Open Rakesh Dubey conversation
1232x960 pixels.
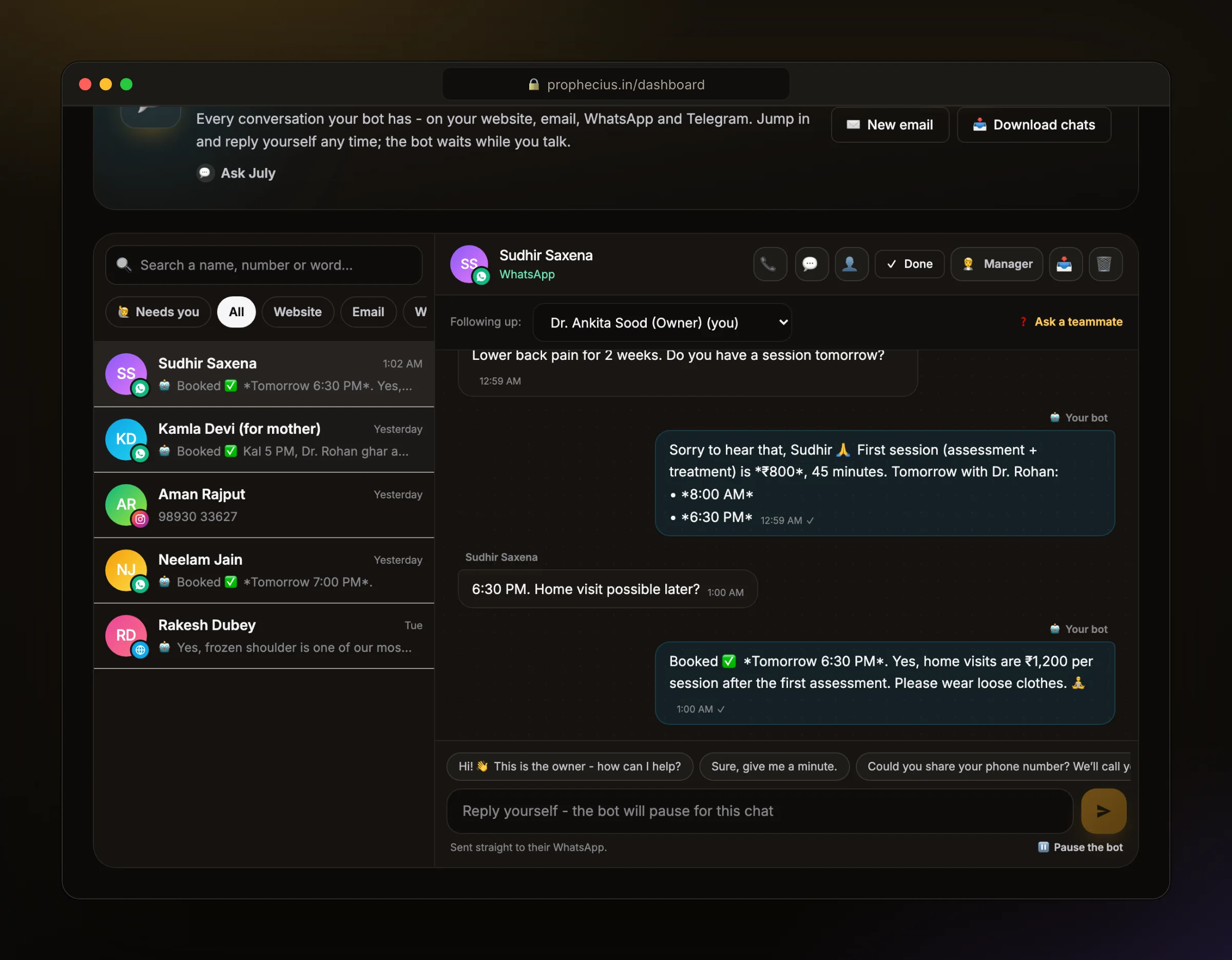(263, 636)
